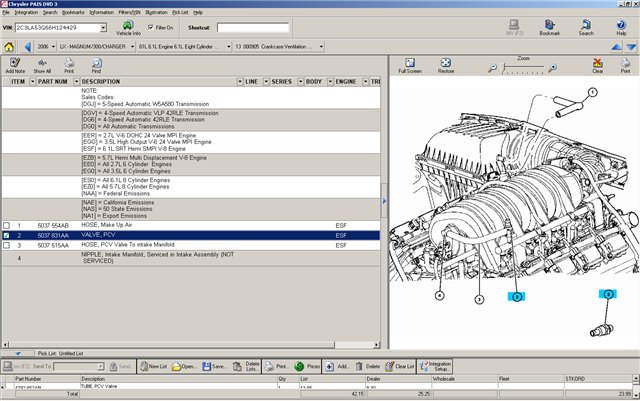The image size is (640, 401).
Task: Open the 2006 year dropdown
Action: coord(53,47)
